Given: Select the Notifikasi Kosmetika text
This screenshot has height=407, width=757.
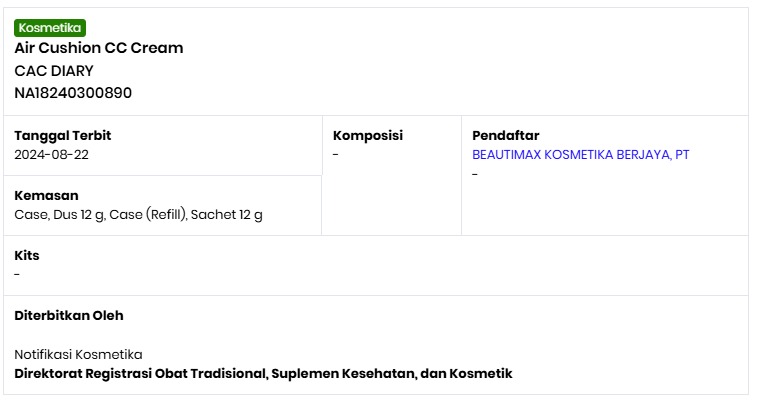Looking at the screenshot, I should [78, 355].
